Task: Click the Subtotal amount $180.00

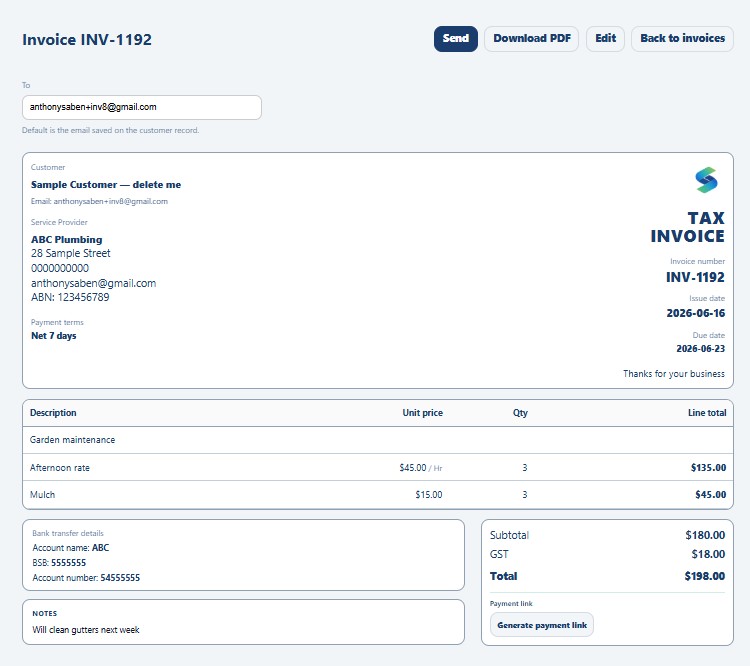Action: click(705, 535)
